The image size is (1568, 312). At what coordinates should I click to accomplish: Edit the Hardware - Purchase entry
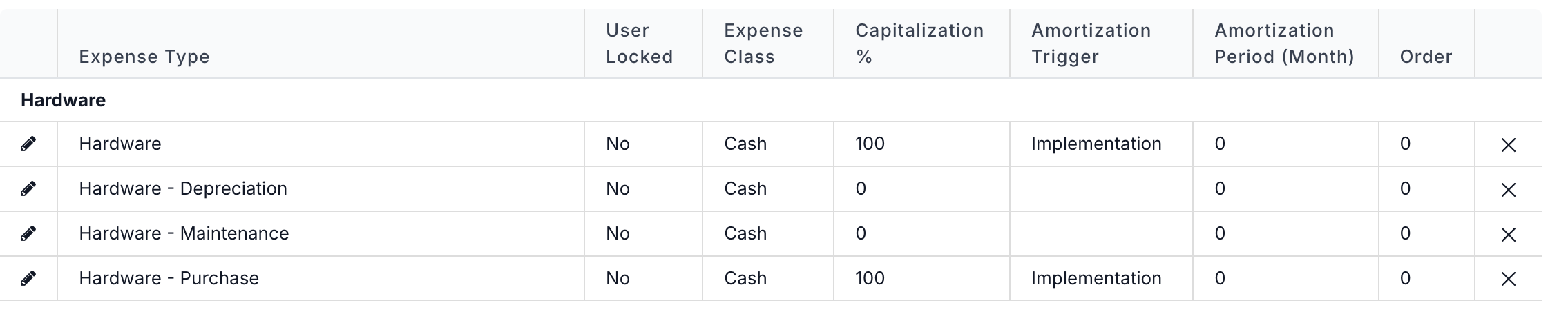click(28, 278)
